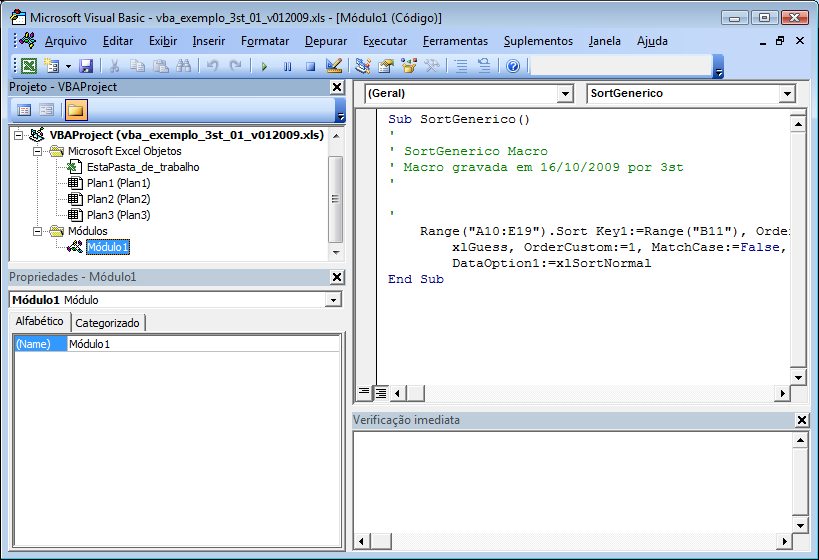Select EstaPasta_de_trabalho in project tree
The width and height of the screenshot is (819, 560).
point(143,167)
